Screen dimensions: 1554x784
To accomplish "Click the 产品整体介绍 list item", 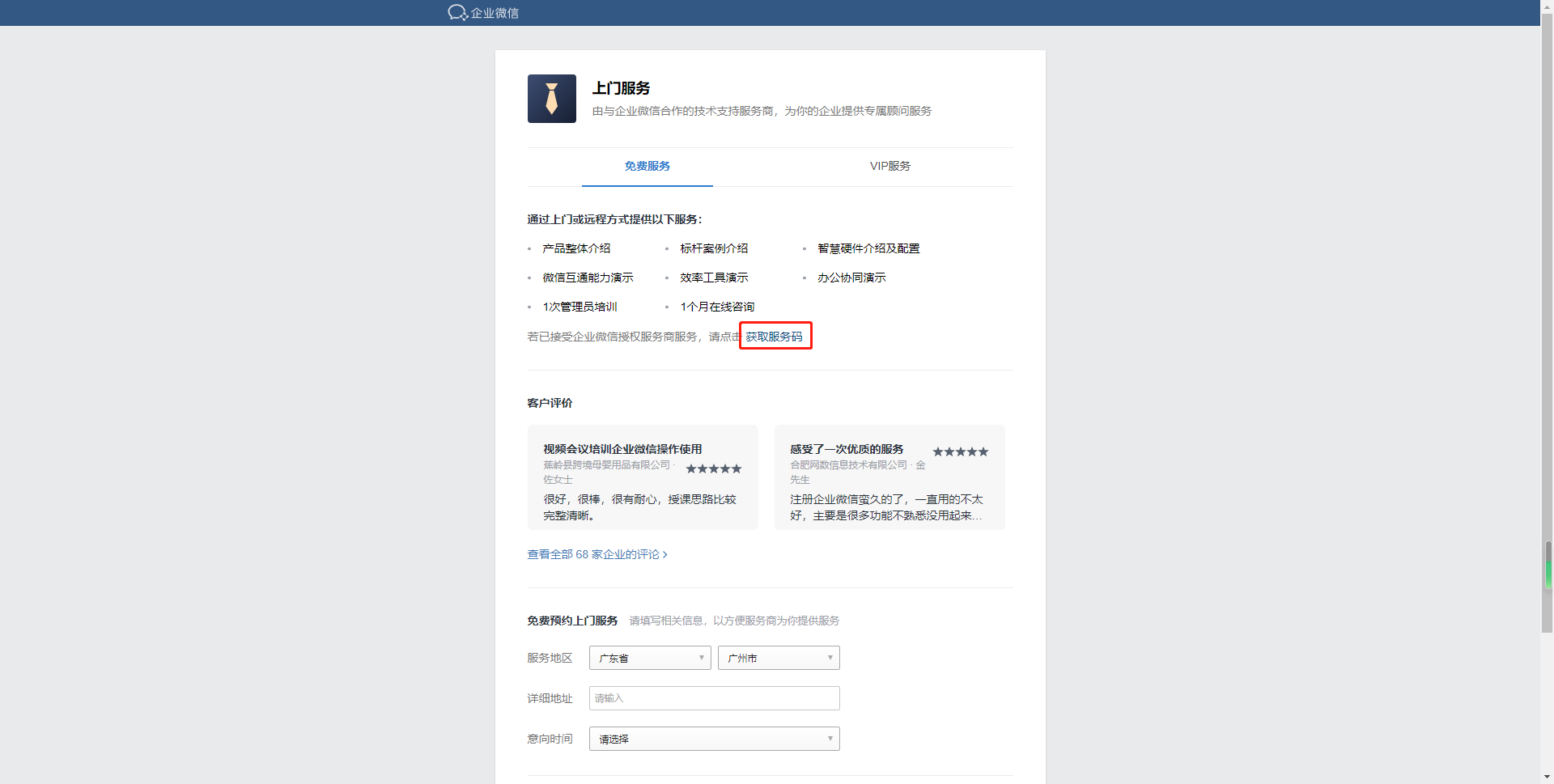I will tap(576, 248).
